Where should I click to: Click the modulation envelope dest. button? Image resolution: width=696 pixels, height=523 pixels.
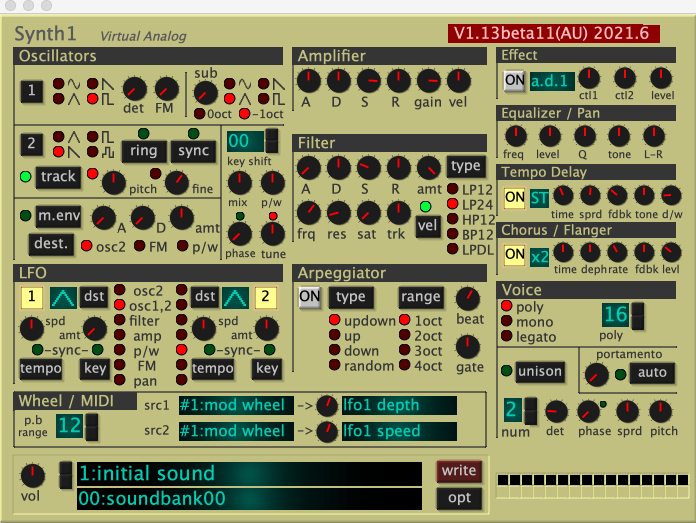click(x=51, y=245)
